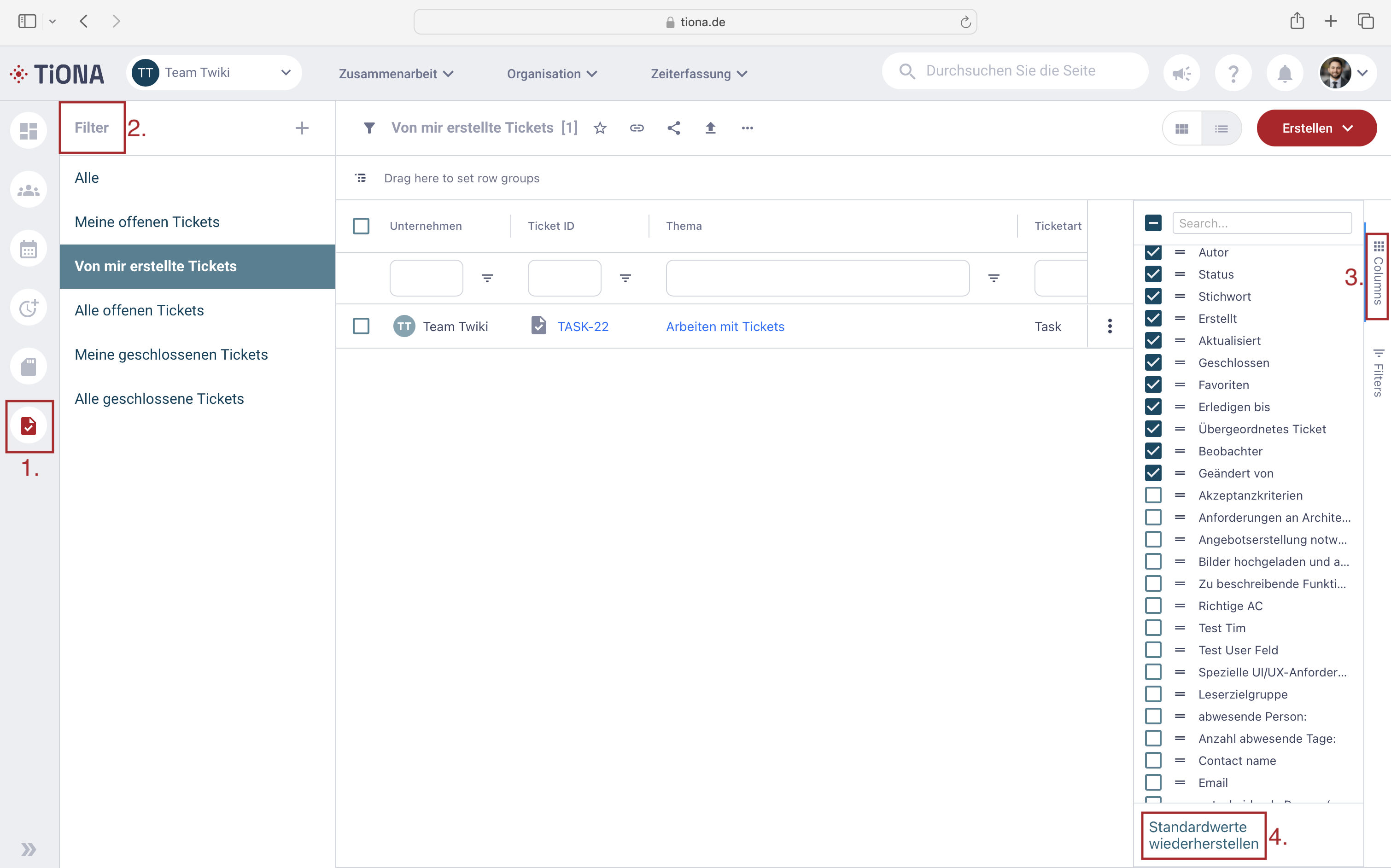Uncheck the Beobachter column checkbox
This screenshot has height=868, width=1391.
1153,451
